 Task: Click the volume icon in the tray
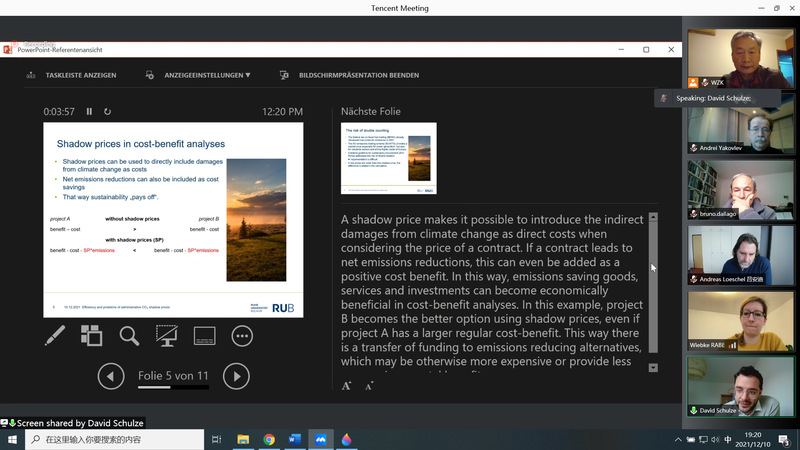pyautogui.click(x=715, y=439)
